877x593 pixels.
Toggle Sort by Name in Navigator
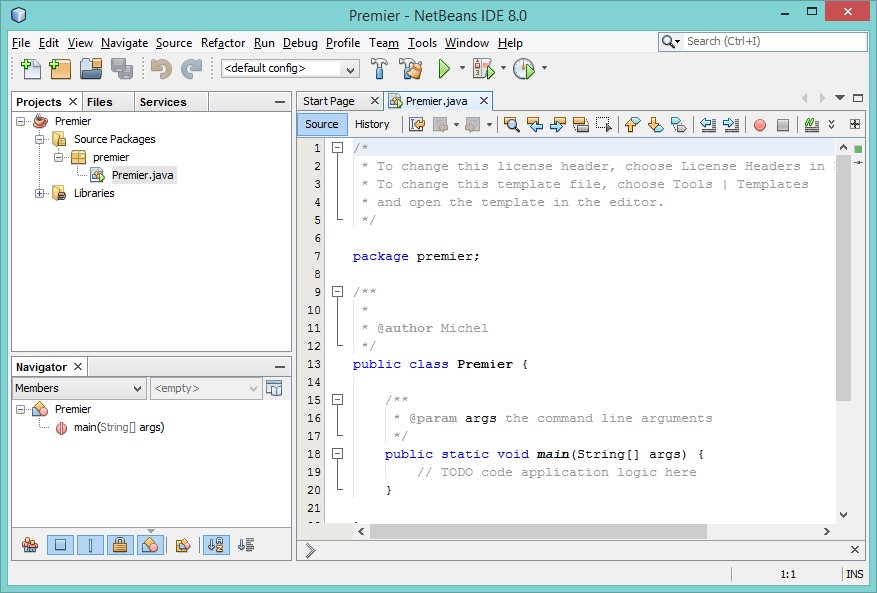[215, 545]
